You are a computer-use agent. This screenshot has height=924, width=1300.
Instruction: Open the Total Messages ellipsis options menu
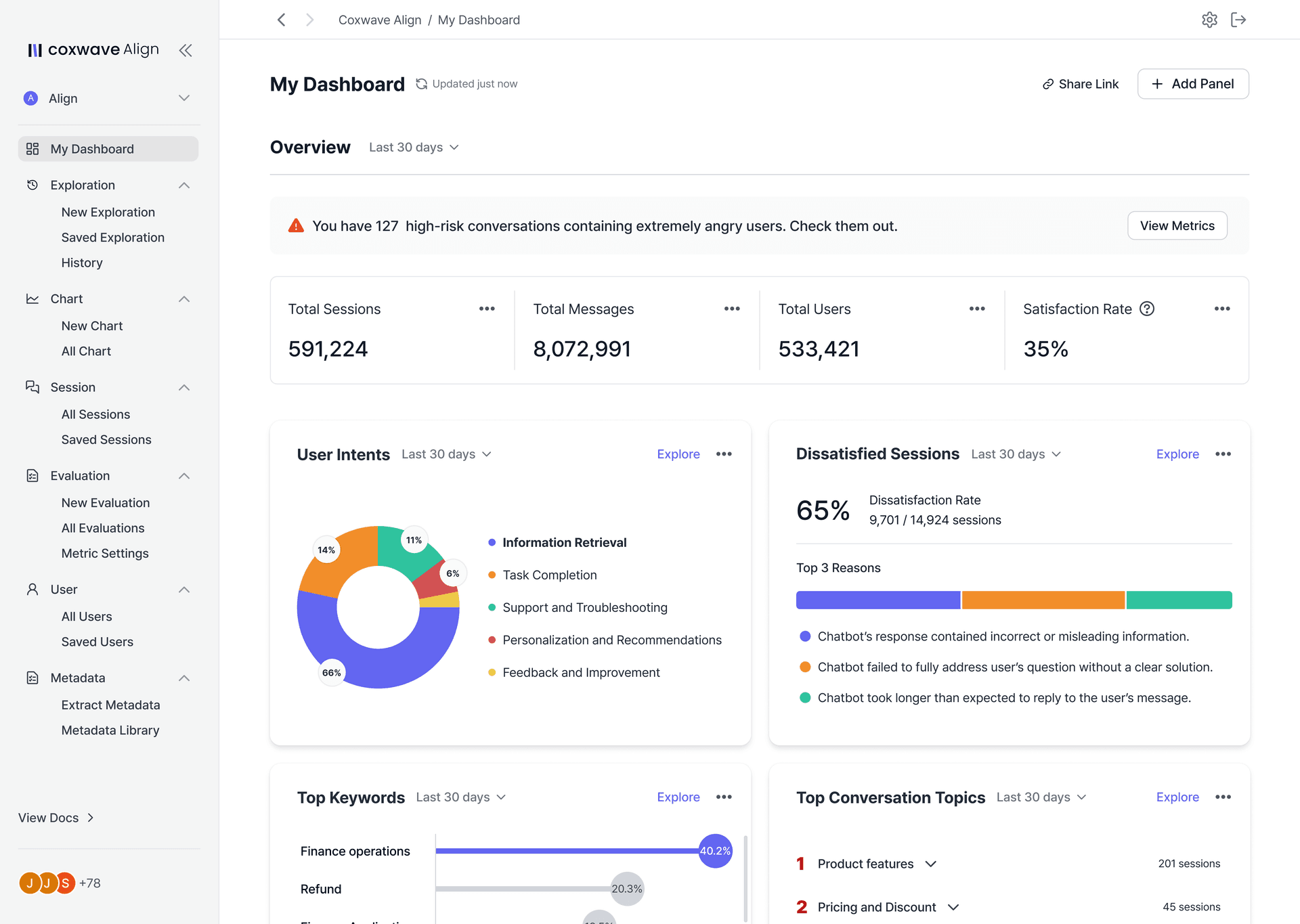click(x=732, y=308)
